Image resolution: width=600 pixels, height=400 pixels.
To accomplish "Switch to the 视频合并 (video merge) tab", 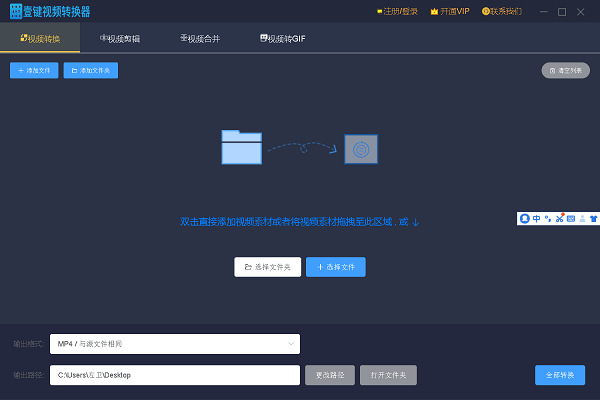I will point(199,38).
